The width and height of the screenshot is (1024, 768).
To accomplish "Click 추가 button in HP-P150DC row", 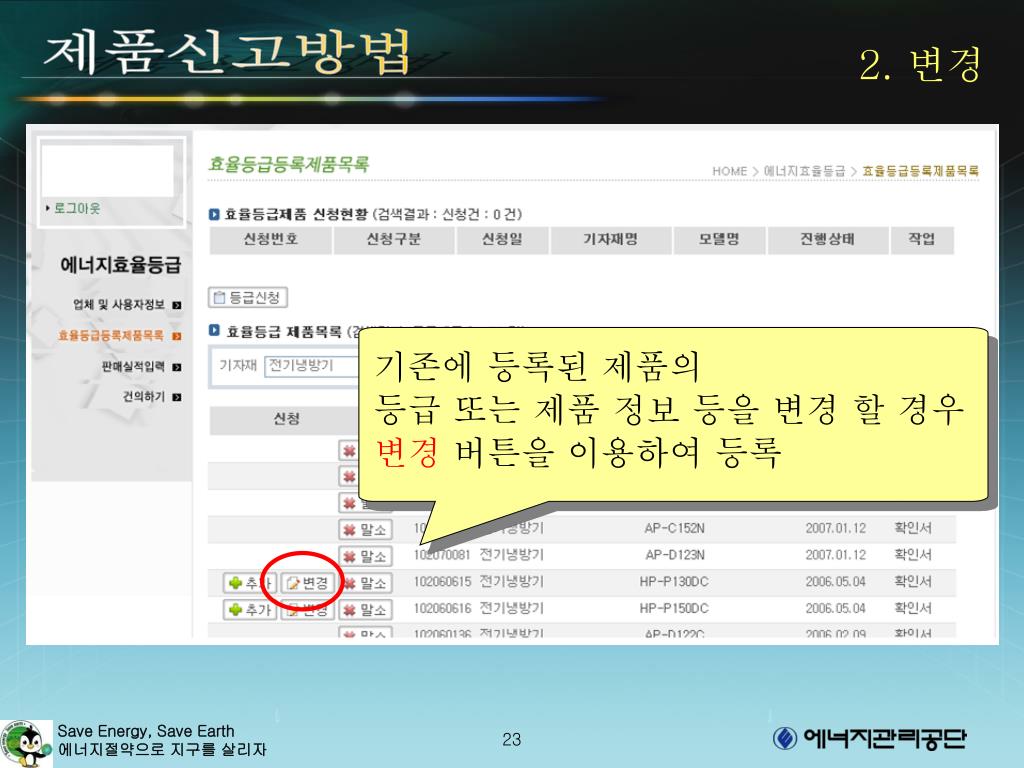I will click(250, 610).
